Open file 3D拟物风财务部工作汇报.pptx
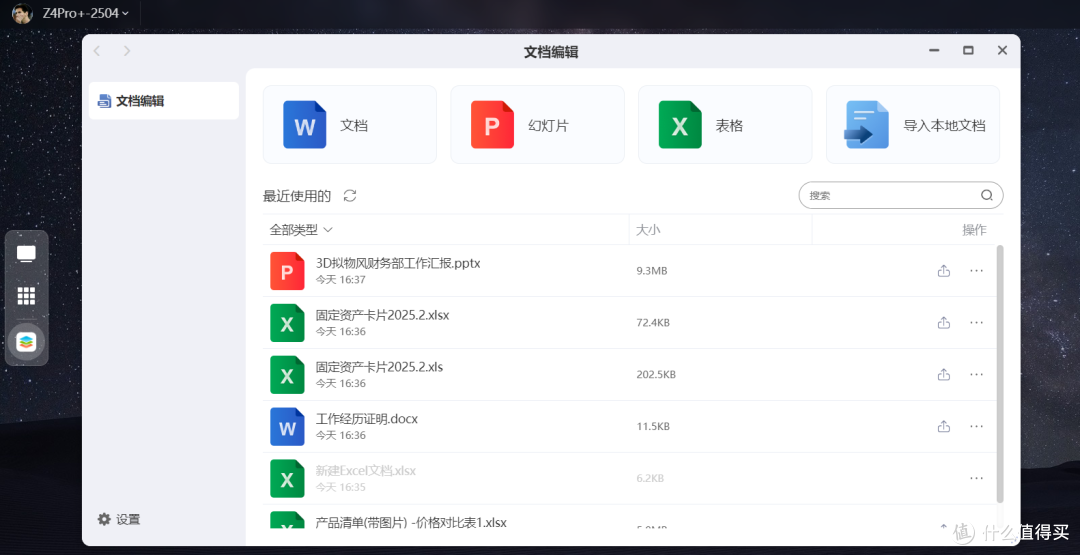Screen dimensions: 1080x555 [398, 263]
